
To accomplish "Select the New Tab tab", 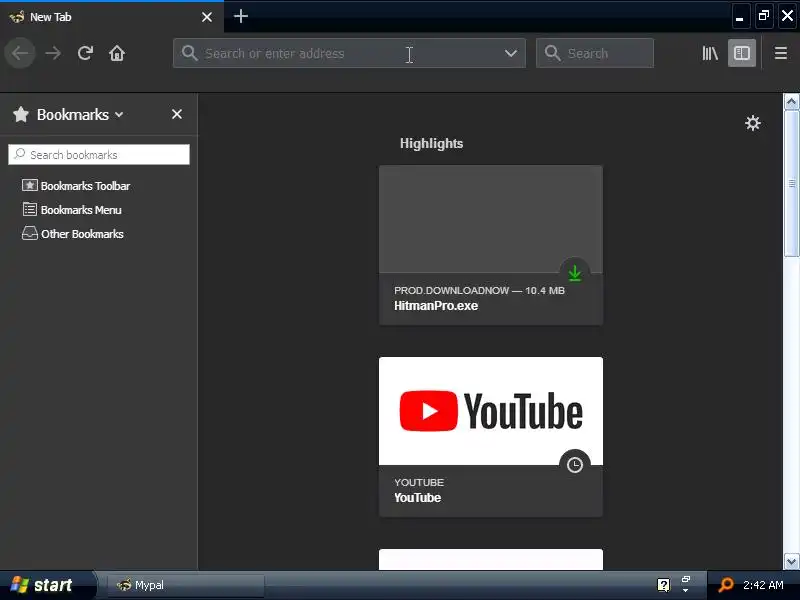I will pos(112,17).
